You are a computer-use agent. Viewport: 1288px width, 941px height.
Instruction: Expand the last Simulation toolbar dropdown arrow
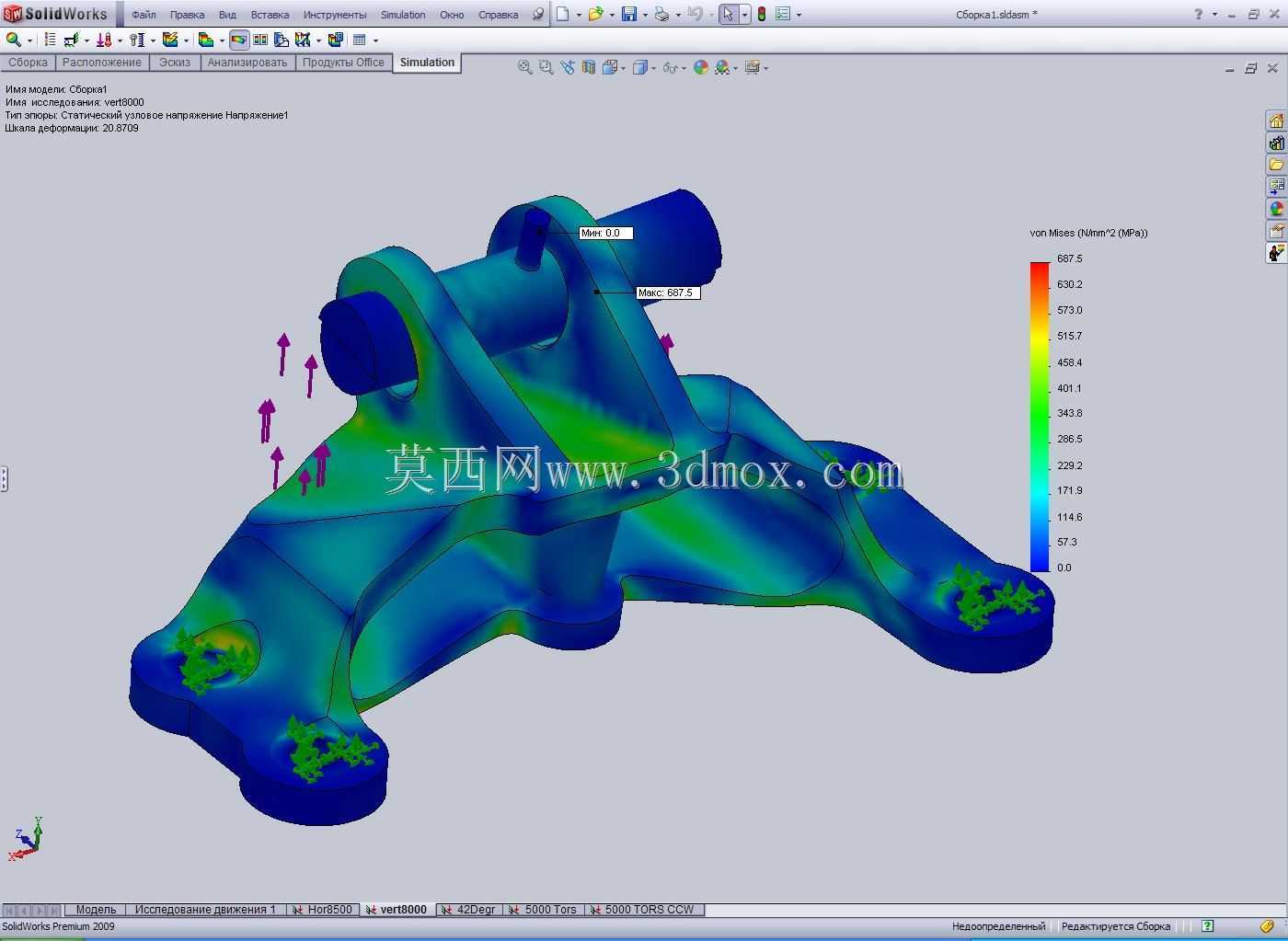pyautogui.click(x=375, y=40)
